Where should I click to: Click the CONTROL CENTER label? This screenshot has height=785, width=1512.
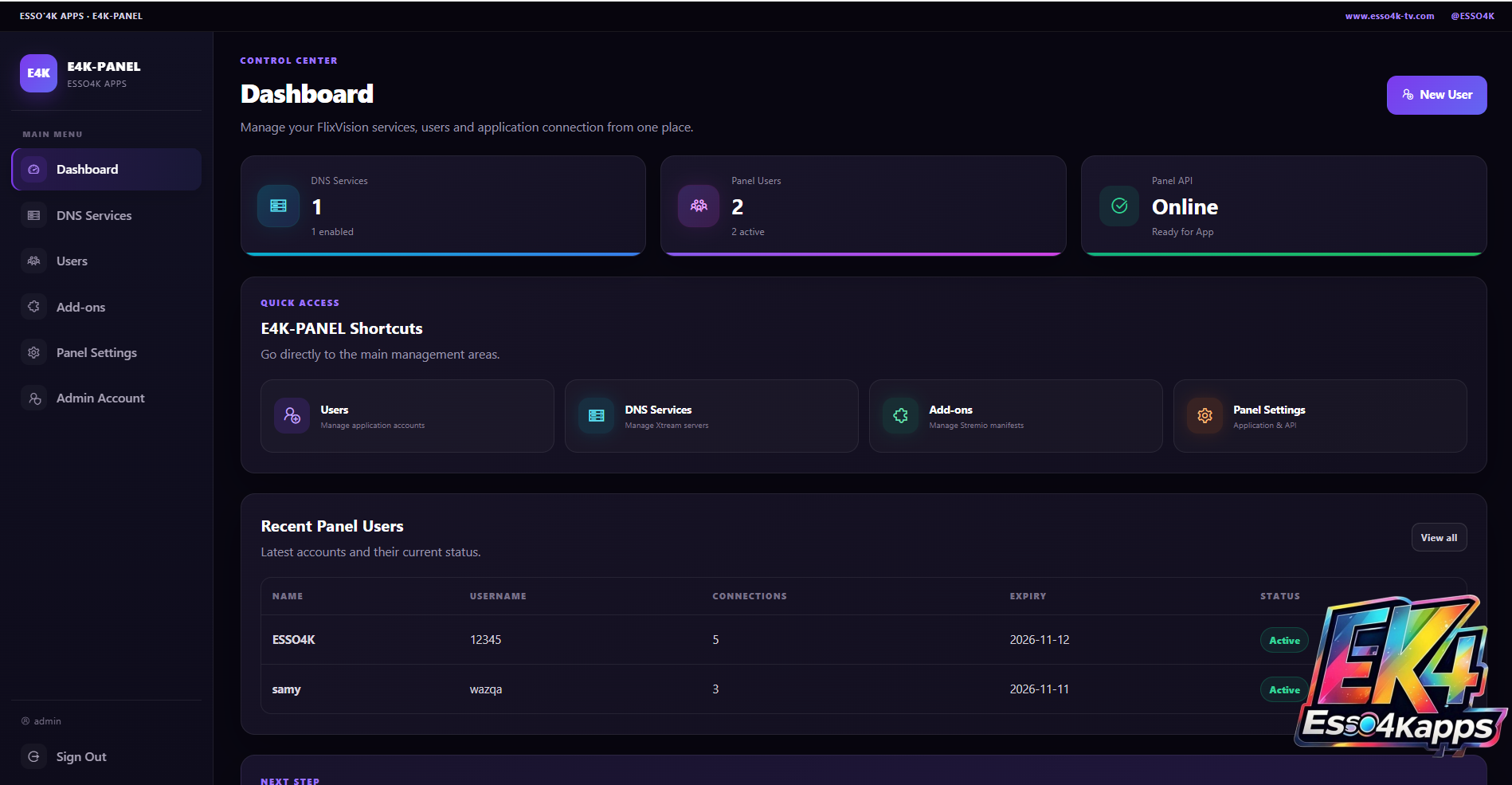coord(288,61)
